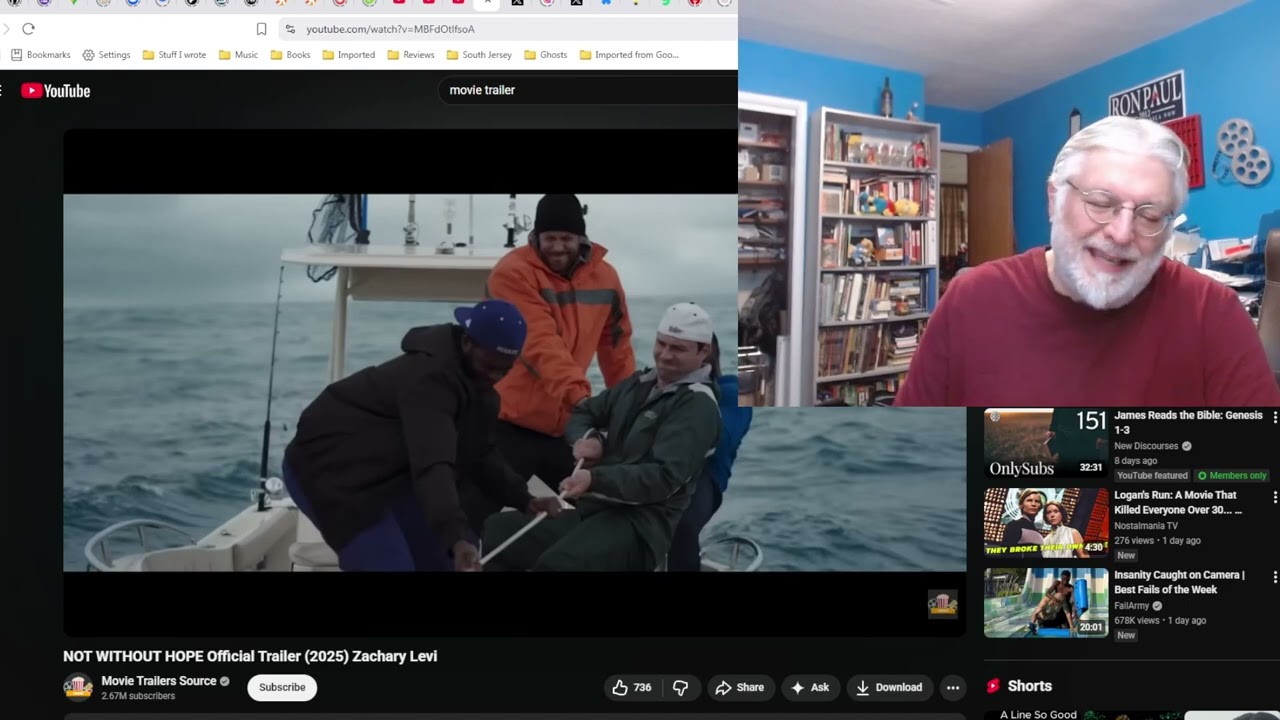The width and height of the screenshot is (1280, 720).
Task: Click the verified badge next to Movie Trailers Source
Action: 225,681
